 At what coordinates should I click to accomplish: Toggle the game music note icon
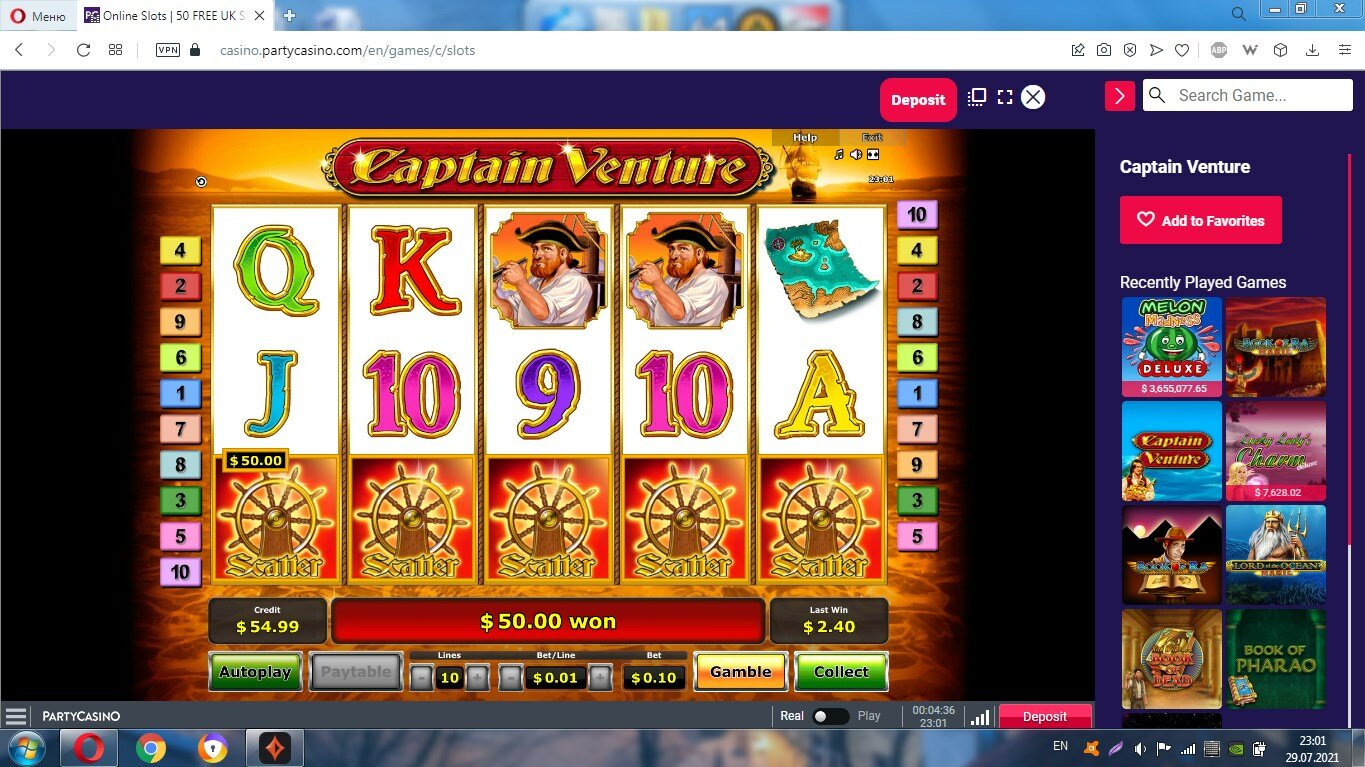point(839,154)
